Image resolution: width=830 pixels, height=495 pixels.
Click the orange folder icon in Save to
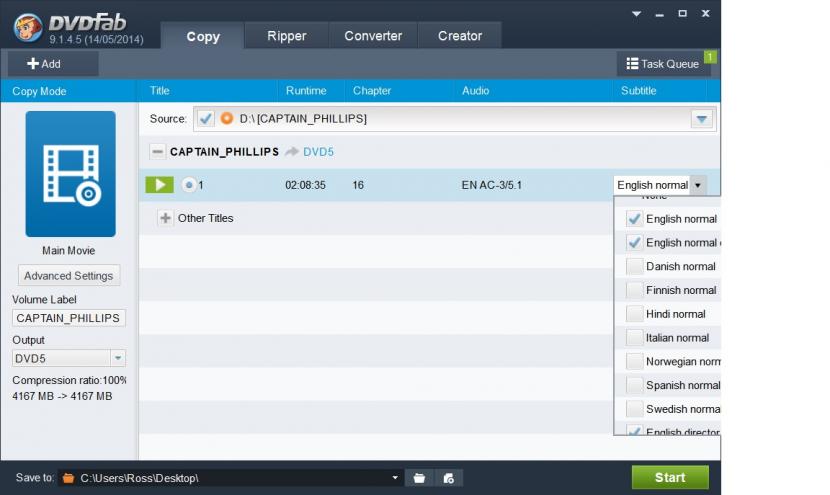(x=68, y=478)
